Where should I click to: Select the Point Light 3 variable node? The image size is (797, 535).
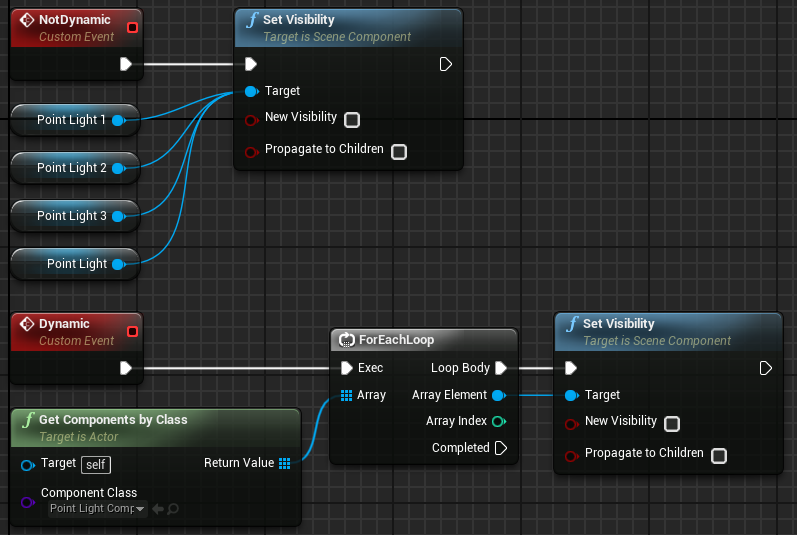pos(65,216)
